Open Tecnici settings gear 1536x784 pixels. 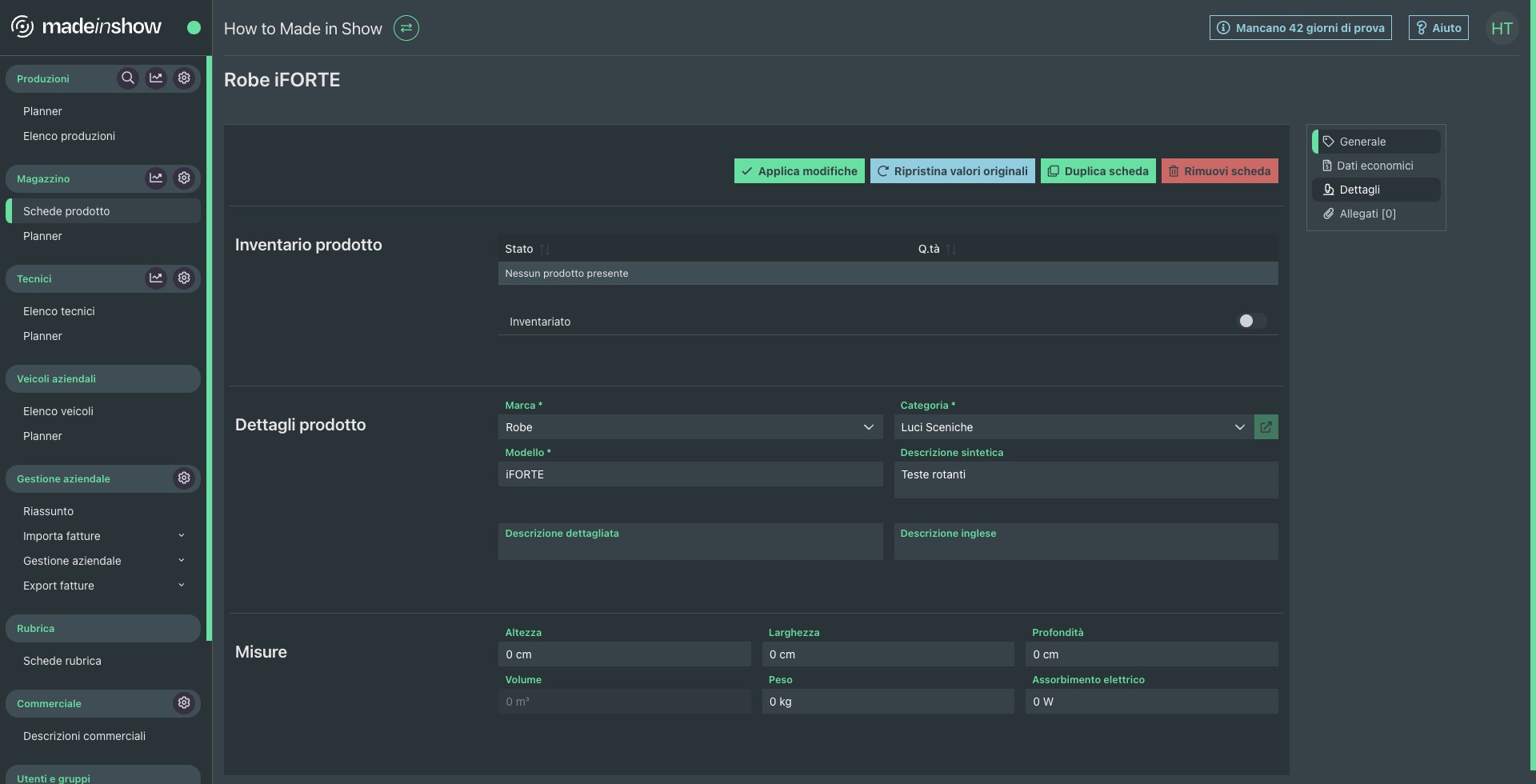click(x=184, y=278)
